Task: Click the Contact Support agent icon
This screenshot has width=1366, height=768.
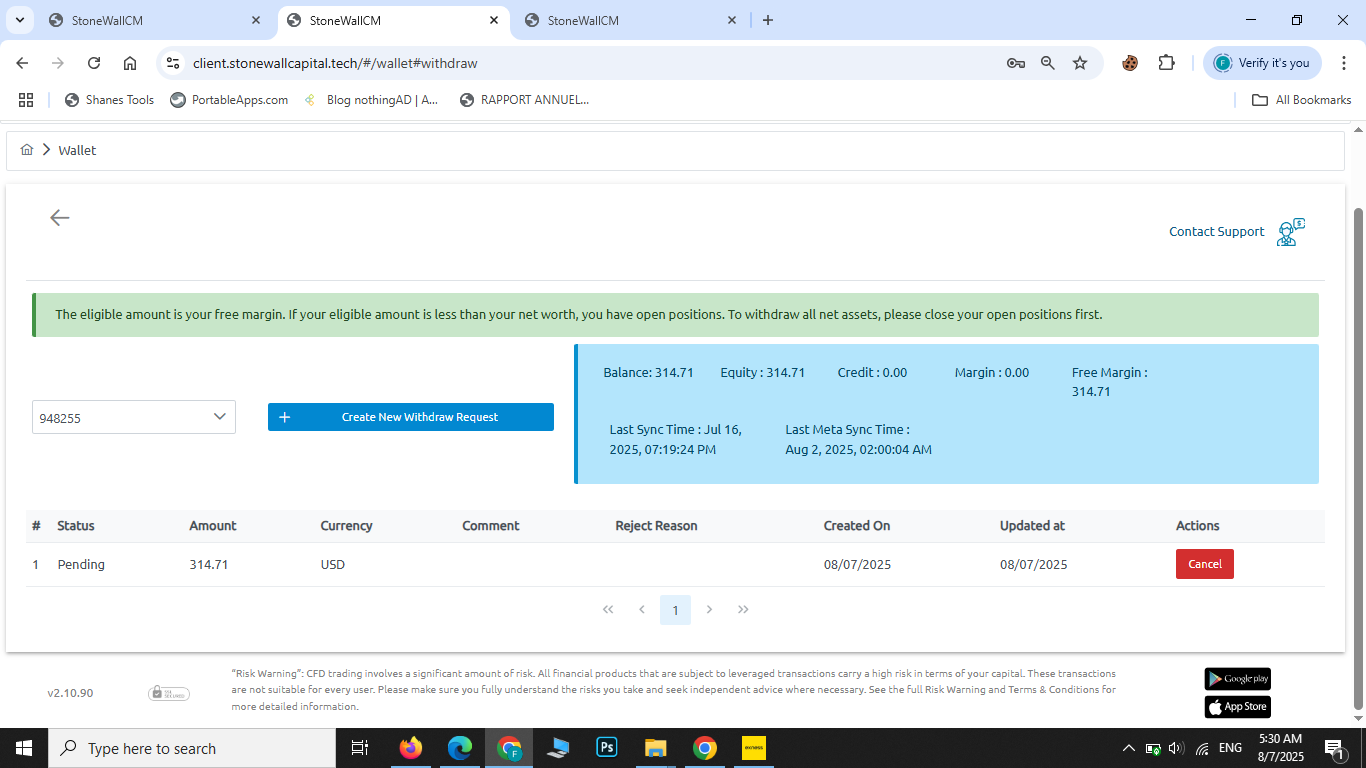Action: point(1291,232)
